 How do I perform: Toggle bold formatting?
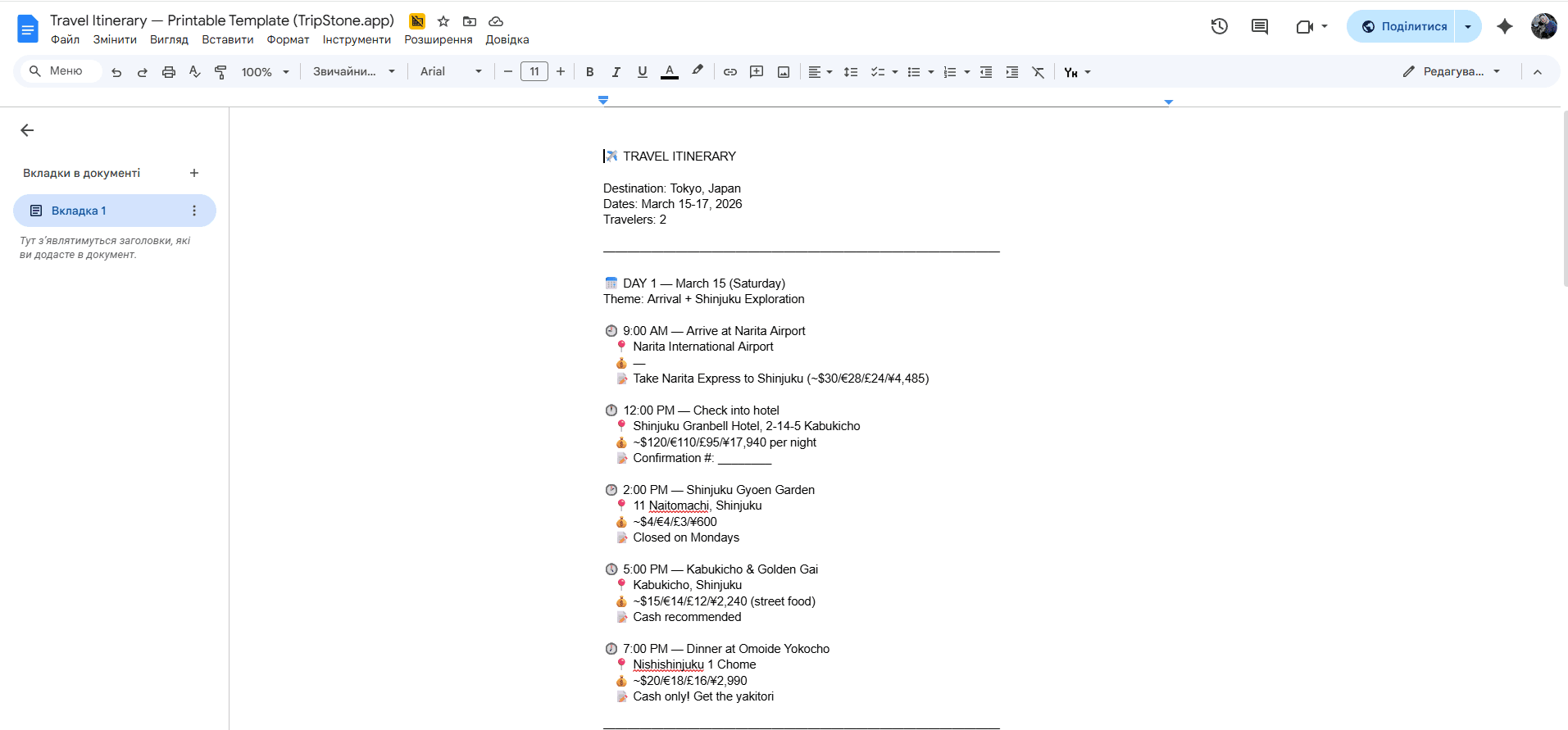click(589, 72)
